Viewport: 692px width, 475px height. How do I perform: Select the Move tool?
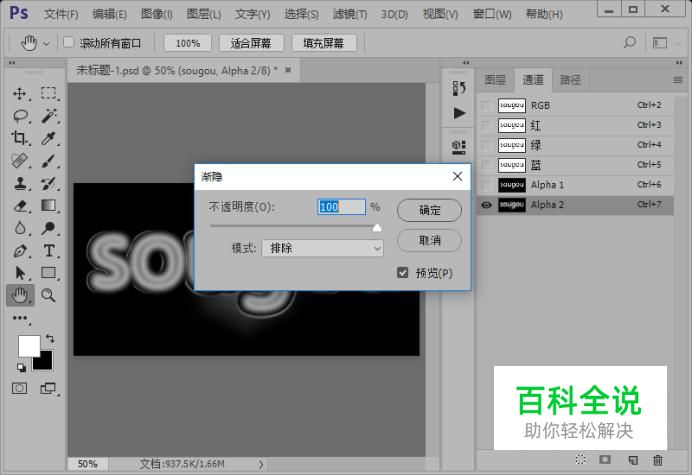coord(19,94)
